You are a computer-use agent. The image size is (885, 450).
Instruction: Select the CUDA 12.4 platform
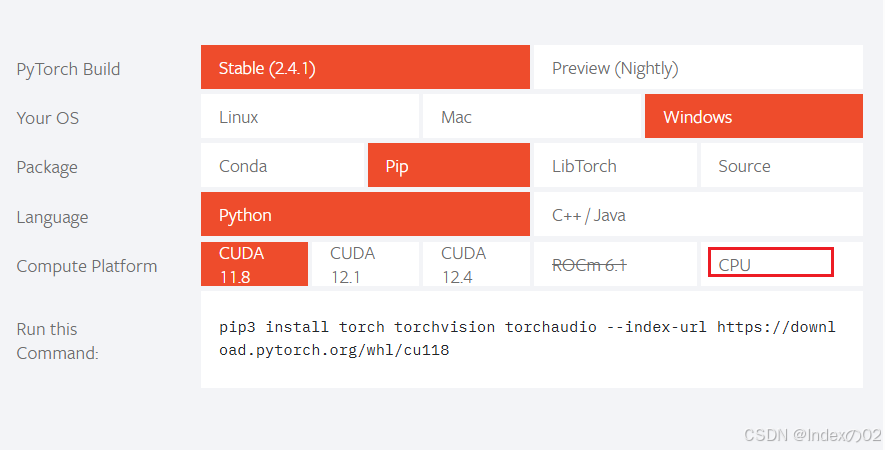476,264
